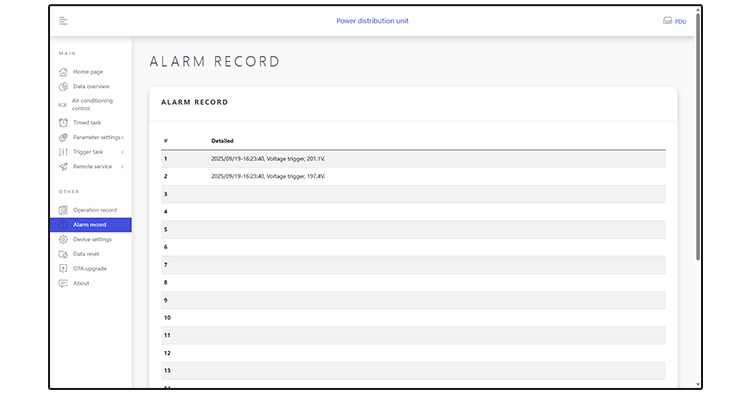Select alarm entry with 197.4V voltage trigger
750x397 pixels.
(x=268, y=176)
